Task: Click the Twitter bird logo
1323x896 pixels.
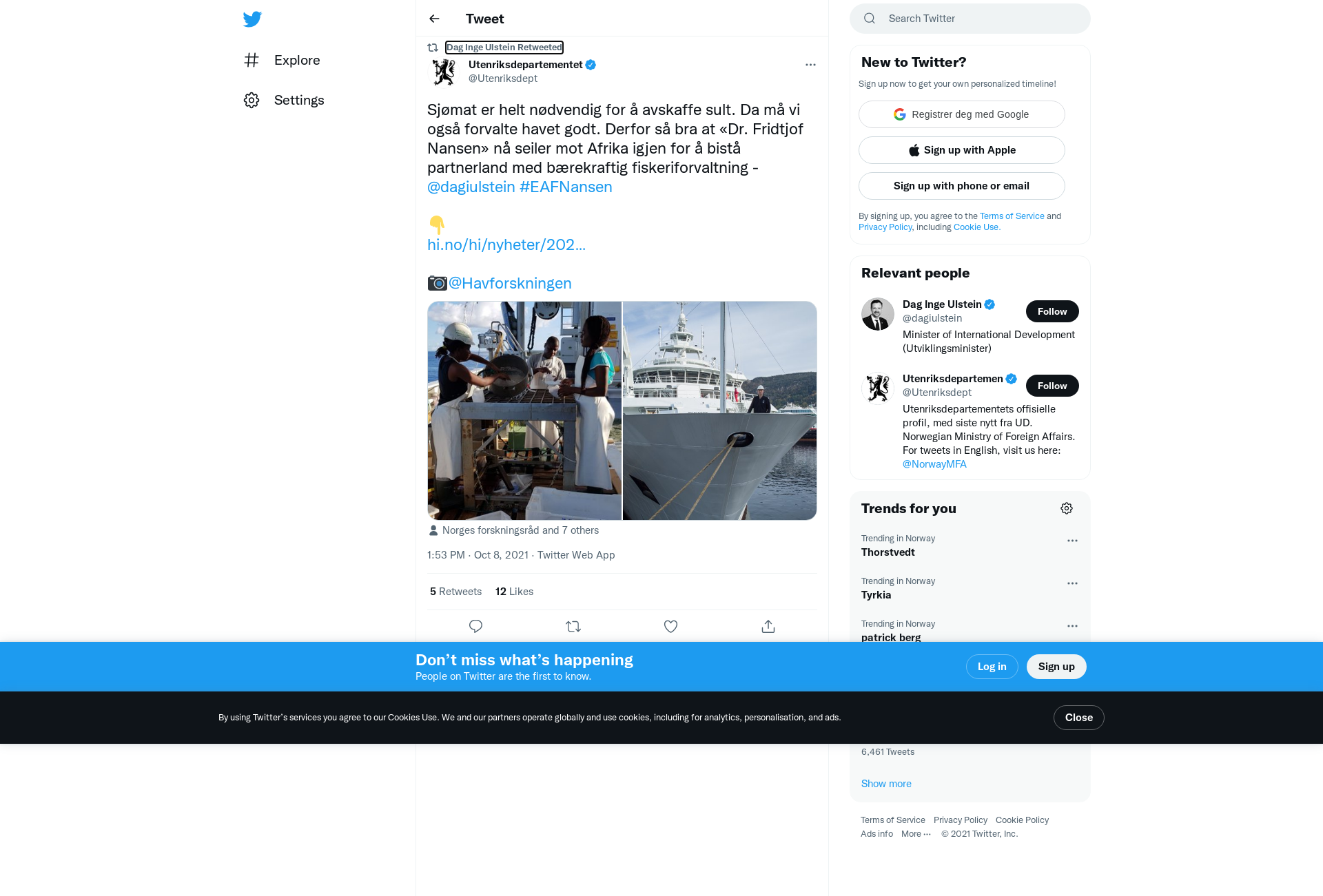Action: click(x=252, y=19)
